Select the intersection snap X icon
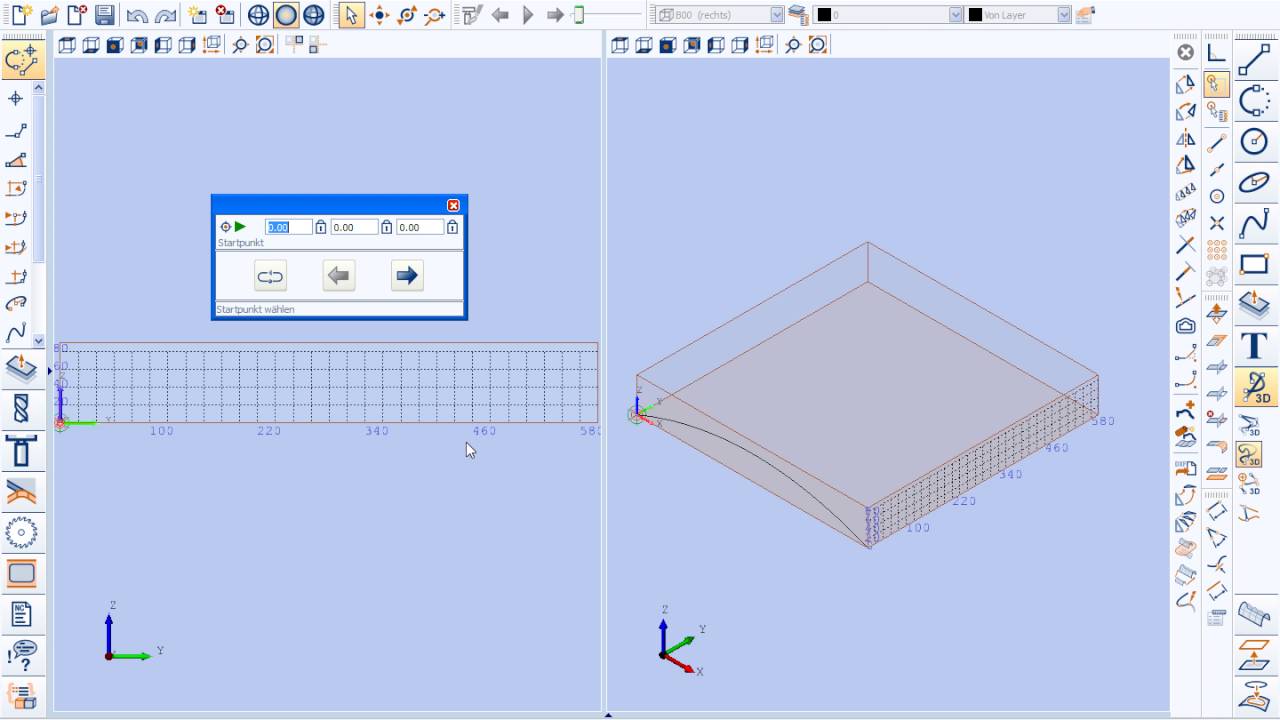This screenshot has height=720, width=1280. [1217, 223]
